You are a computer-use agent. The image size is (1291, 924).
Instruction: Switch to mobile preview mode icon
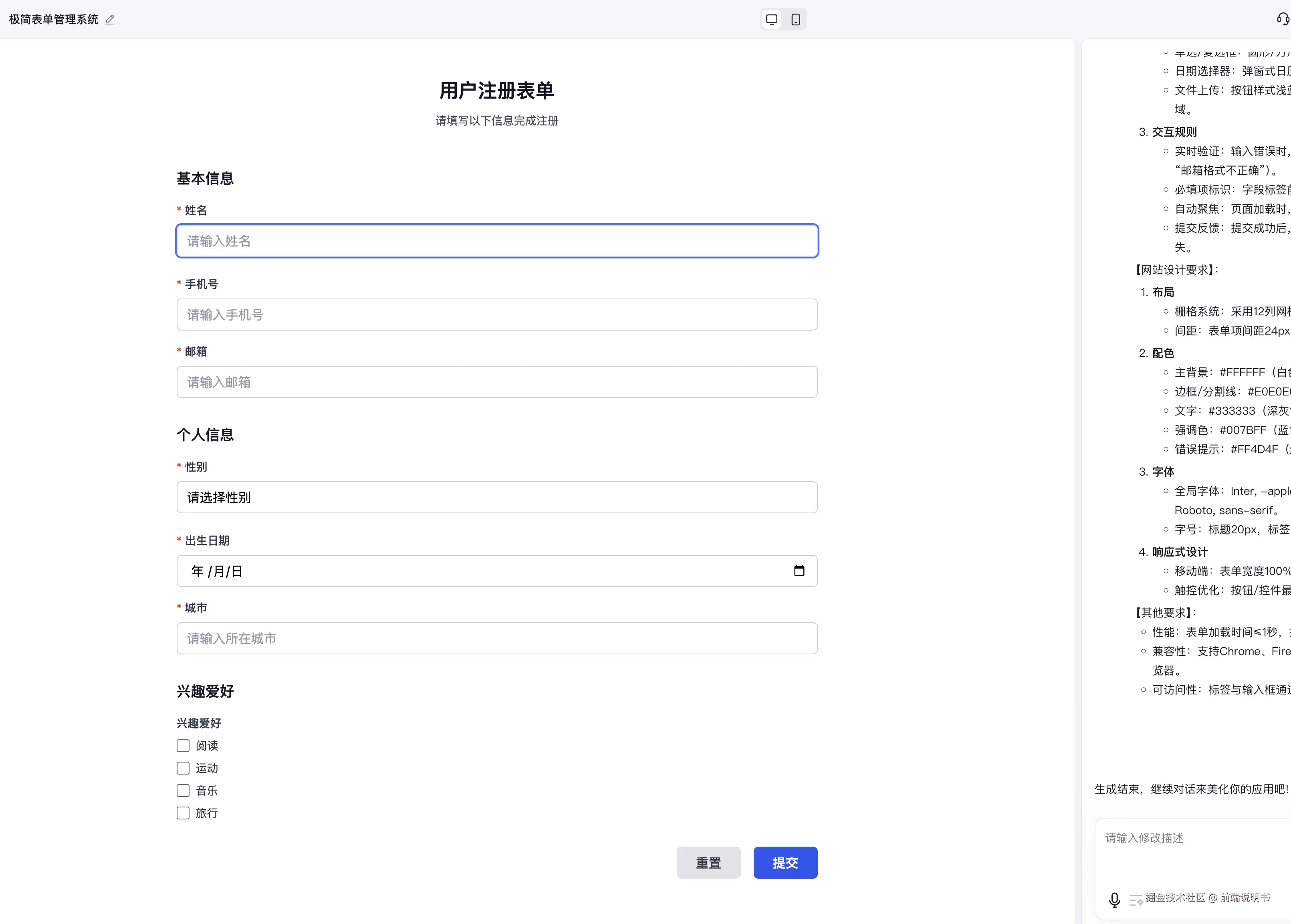coord(795,19)
